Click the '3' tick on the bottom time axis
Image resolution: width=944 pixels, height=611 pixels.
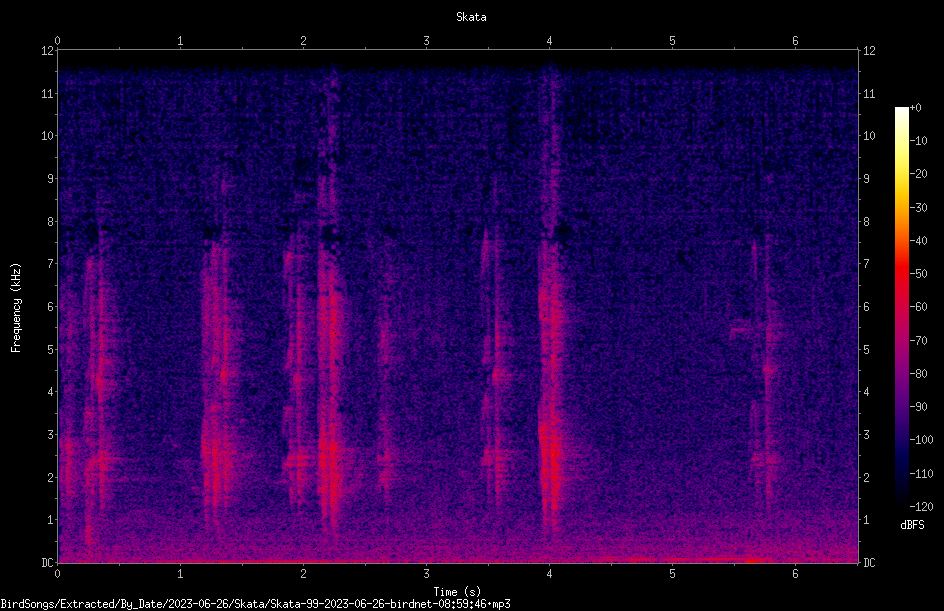coord(426,574)
